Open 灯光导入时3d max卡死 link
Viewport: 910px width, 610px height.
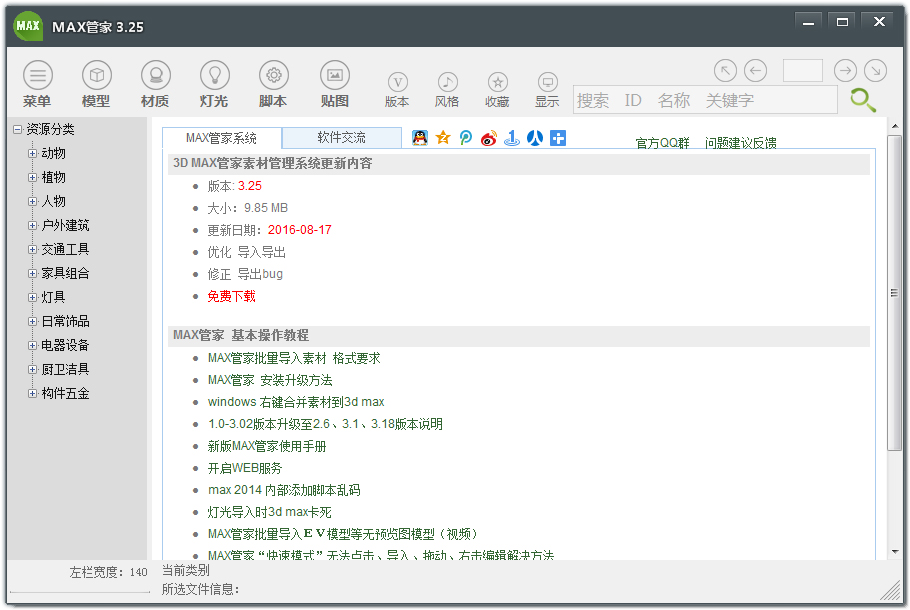point(270,512)
